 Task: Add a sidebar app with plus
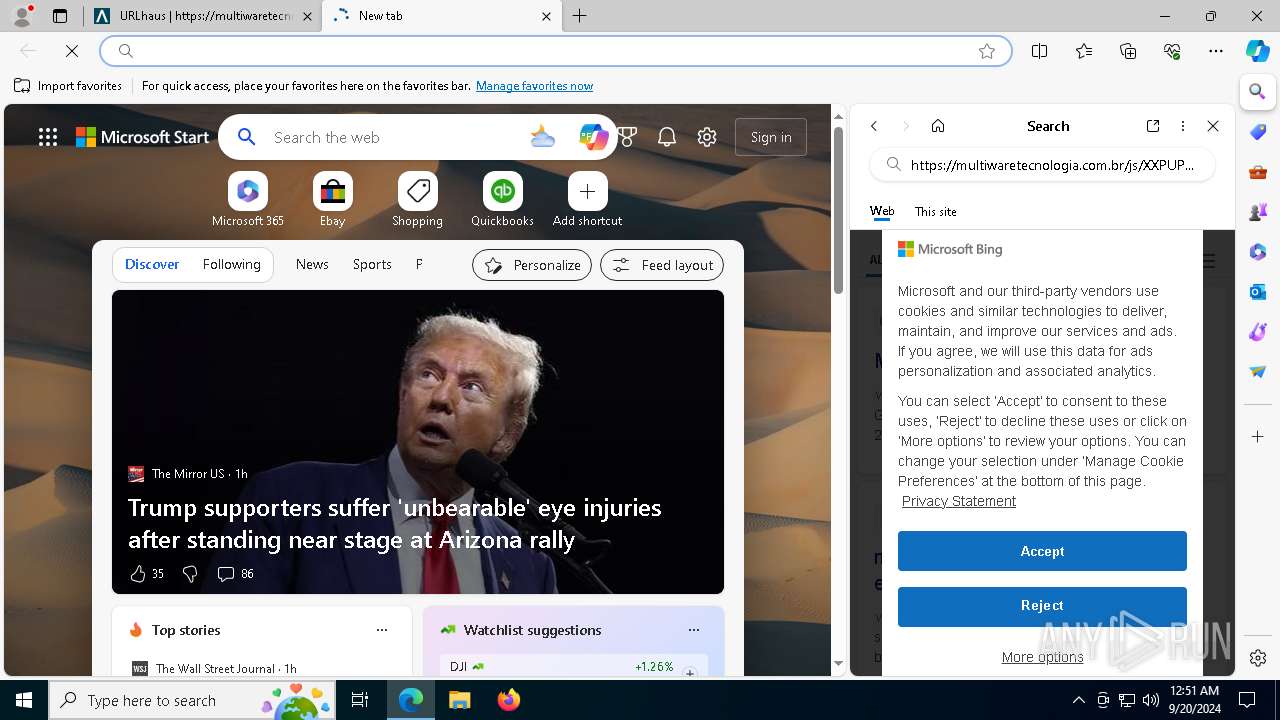(1258, 437)
